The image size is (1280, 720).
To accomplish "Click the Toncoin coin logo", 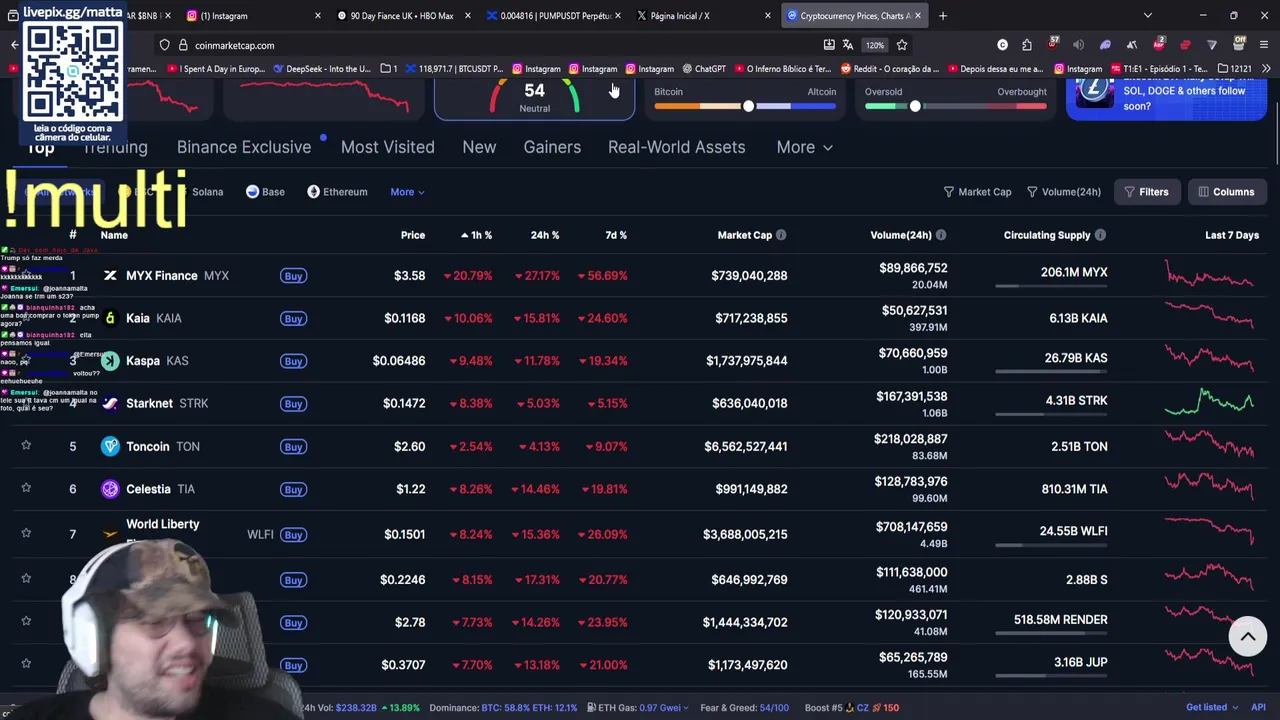I will click(x=110, y=446).
